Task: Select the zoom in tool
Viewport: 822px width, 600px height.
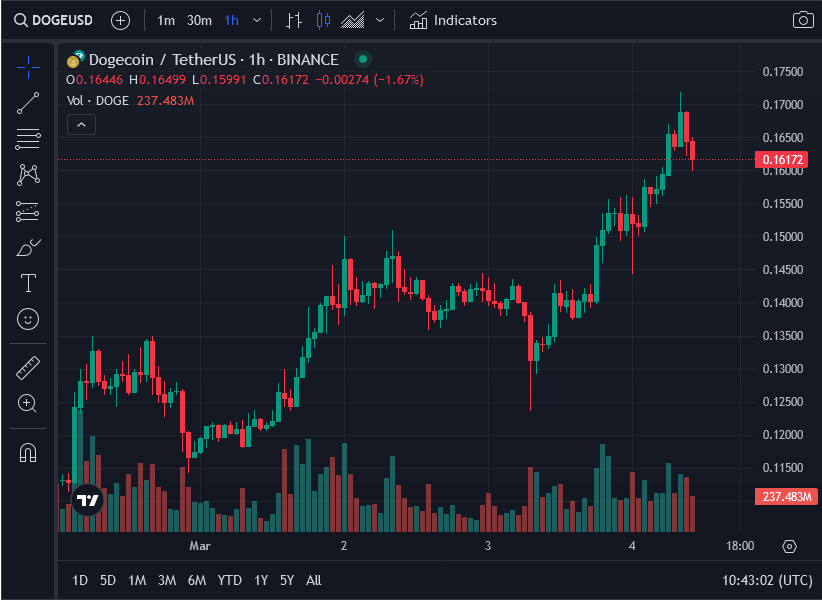Action: point(28,403)
